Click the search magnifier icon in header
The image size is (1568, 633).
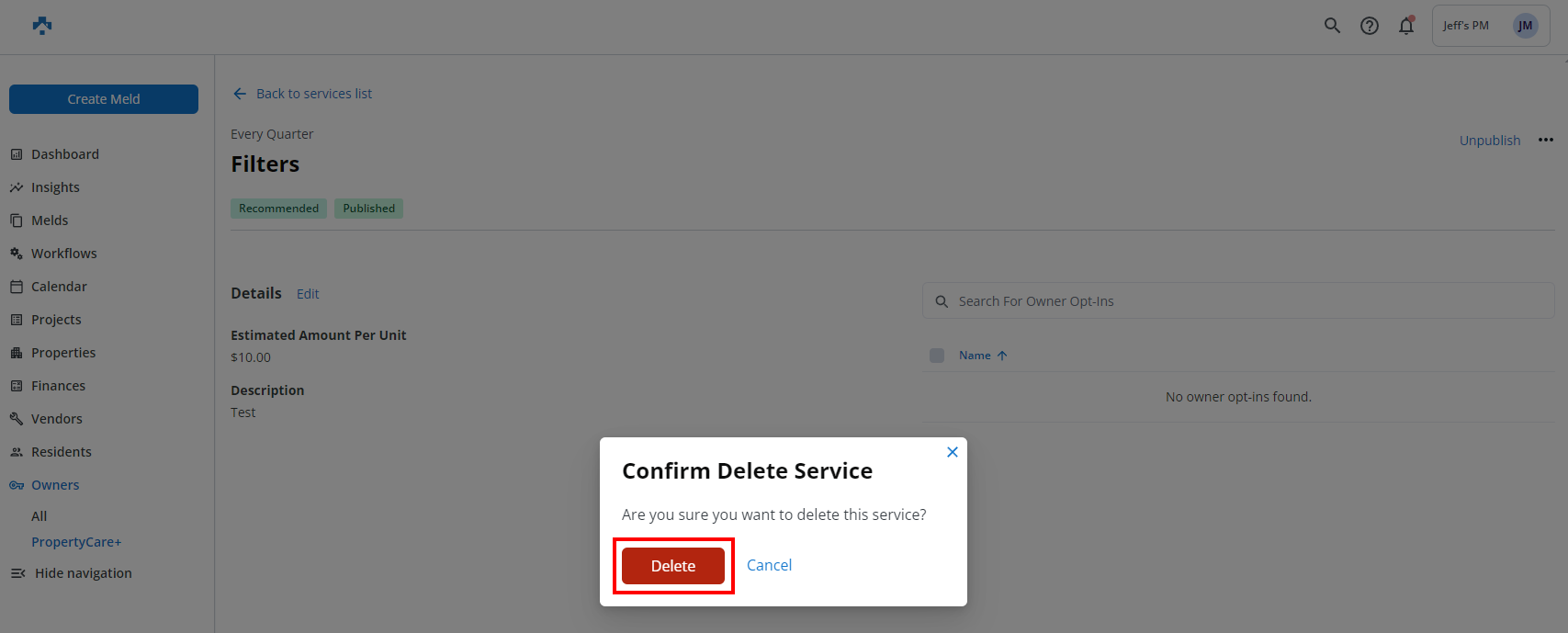tap(1332, 26)
